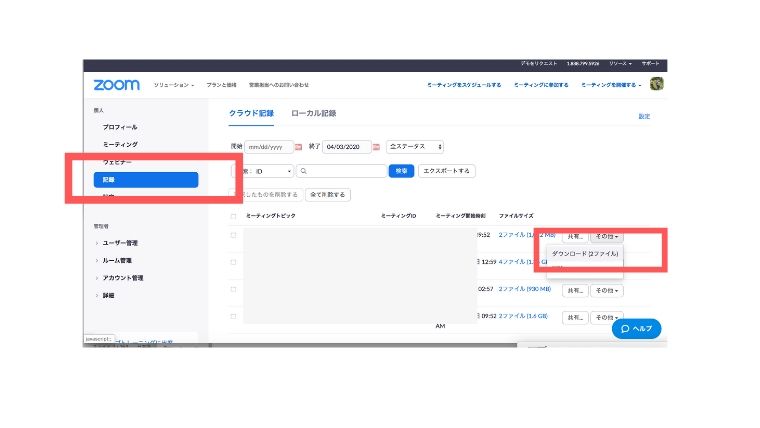Image resolution: width=760 pixels, height=428 pixels.
Task: Open the 全ステータス status dropdown
Action: [x=415, y=146]
